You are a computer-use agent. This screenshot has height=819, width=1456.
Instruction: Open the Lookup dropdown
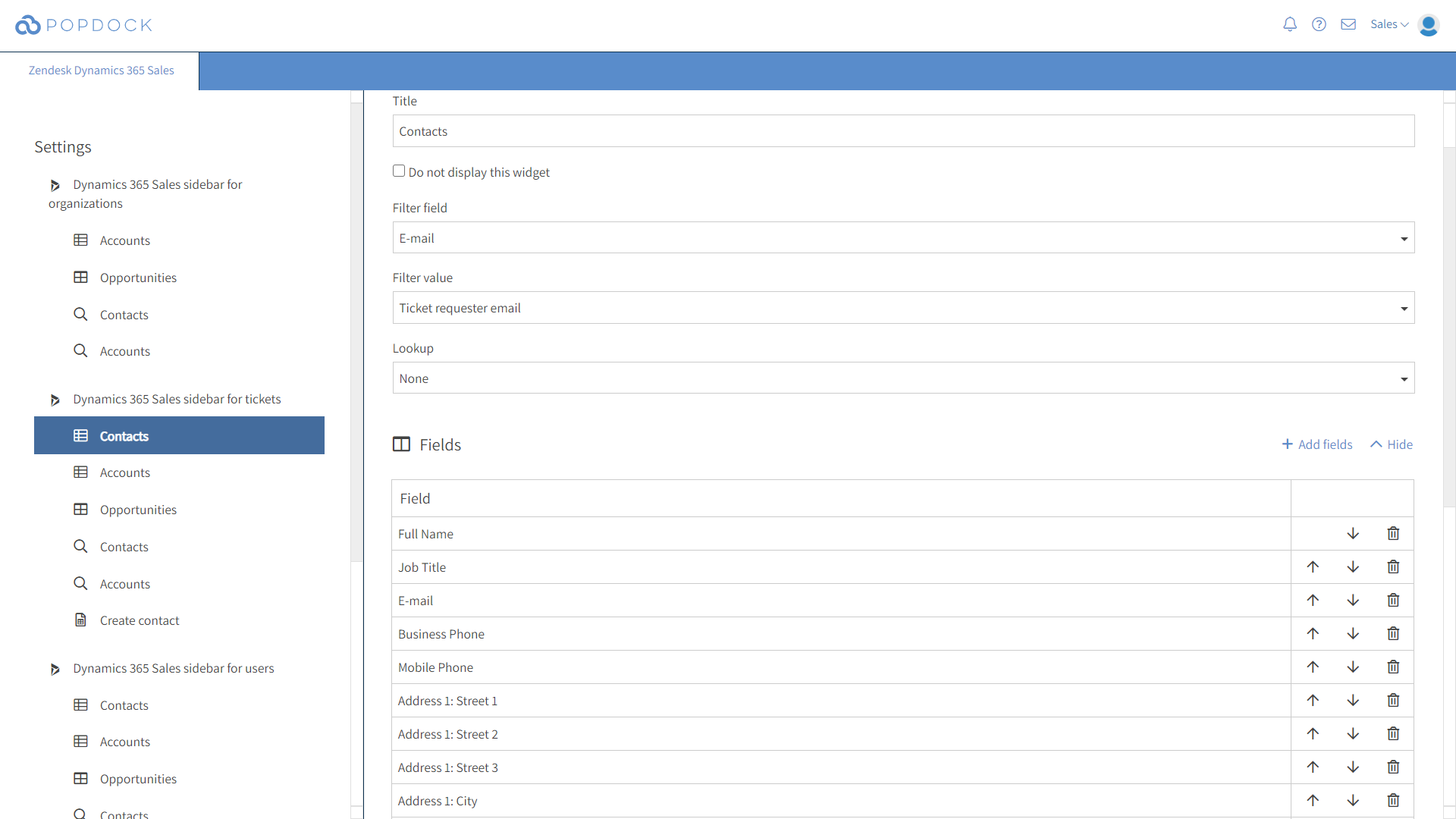pyautogui.click(x=903, y=378)
